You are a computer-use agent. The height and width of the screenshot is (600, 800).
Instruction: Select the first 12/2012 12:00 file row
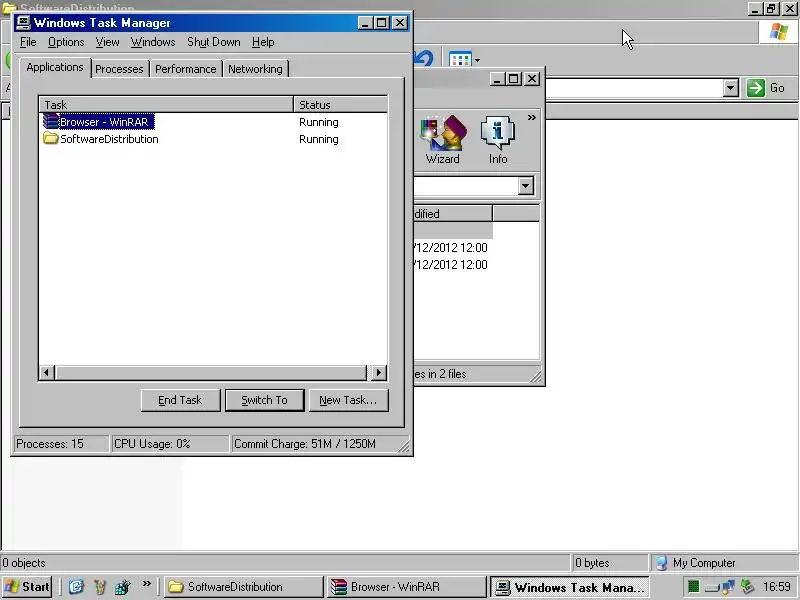451,247
